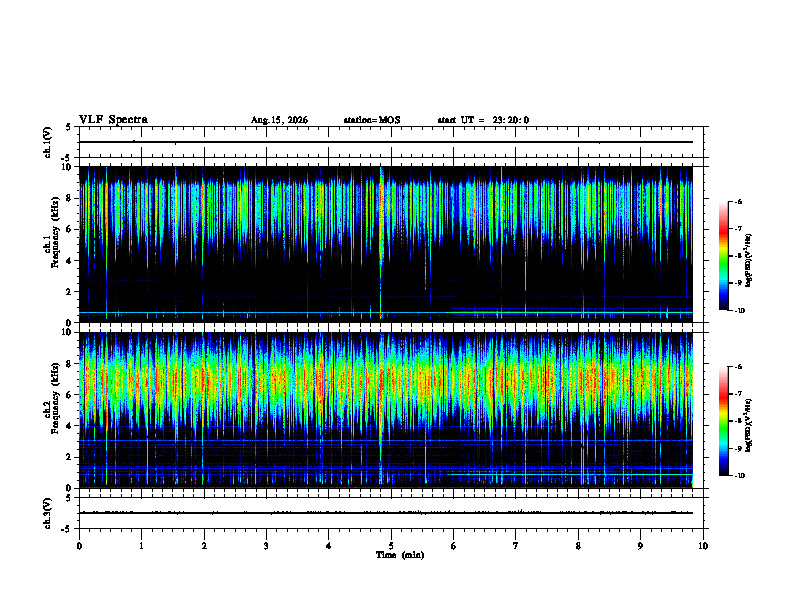
Task: Click the ch.2 colorbar log(PSD) label
Action: [749, 425]
